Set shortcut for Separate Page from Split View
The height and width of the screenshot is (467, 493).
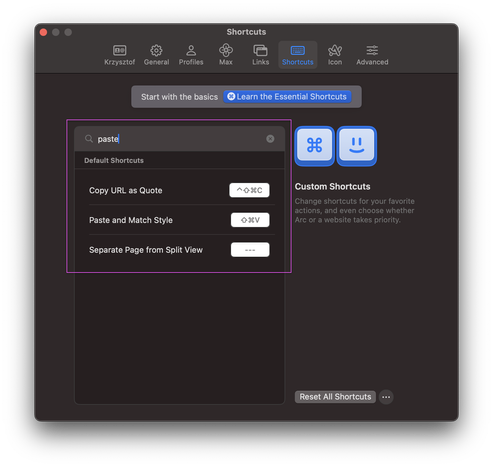pyautogui.click(x=250, y=250)
